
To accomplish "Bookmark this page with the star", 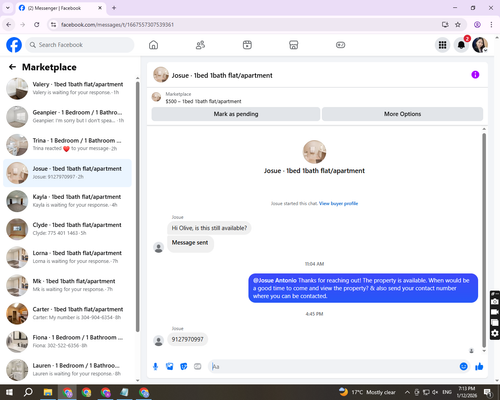I will (x=458, y=24).
